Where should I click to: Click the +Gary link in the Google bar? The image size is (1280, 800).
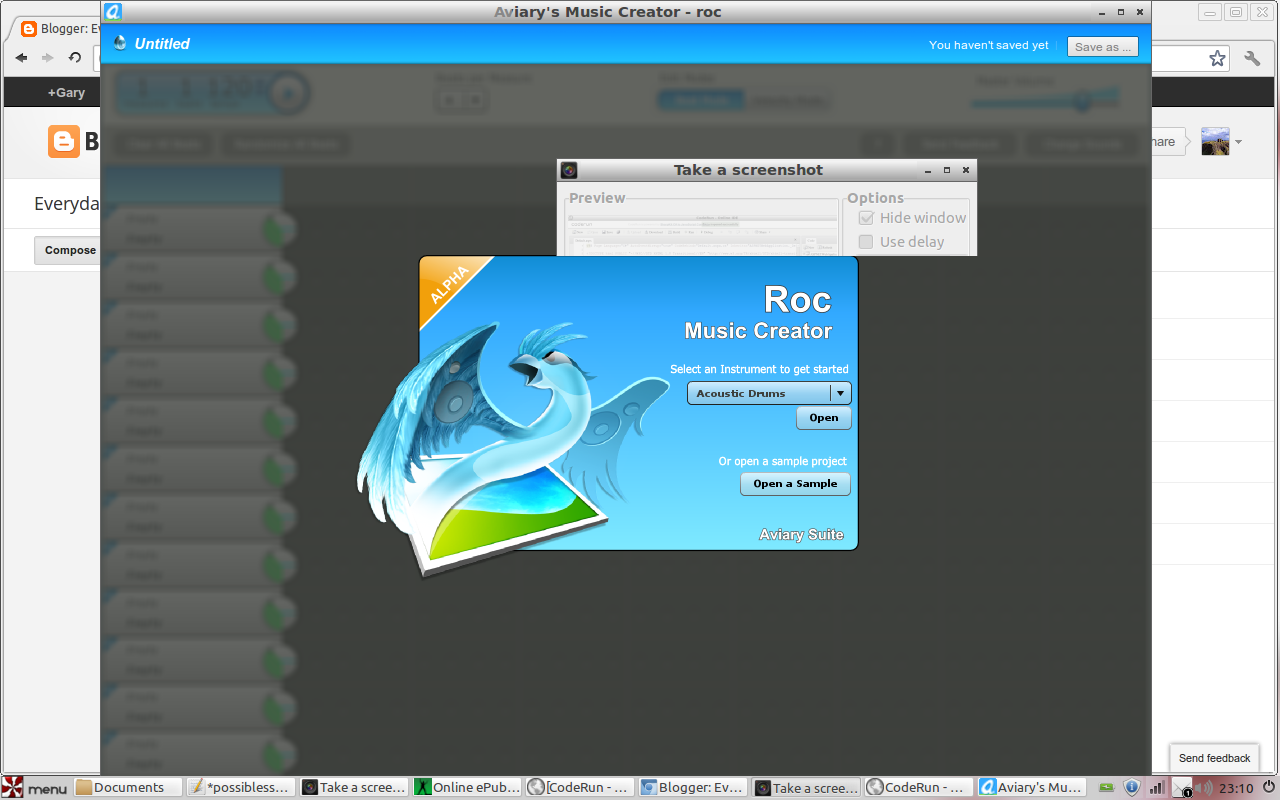tap(66, 93)
